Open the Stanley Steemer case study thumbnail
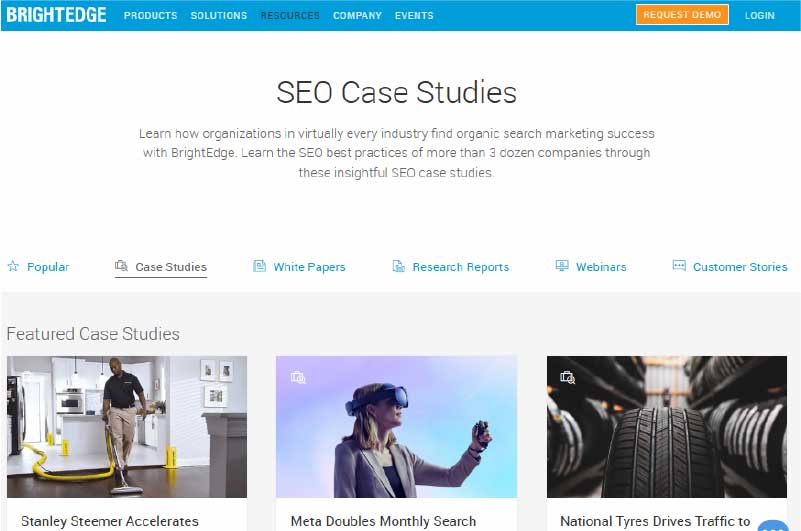Viewport: 801px width, 531px height. coord(127,427)
